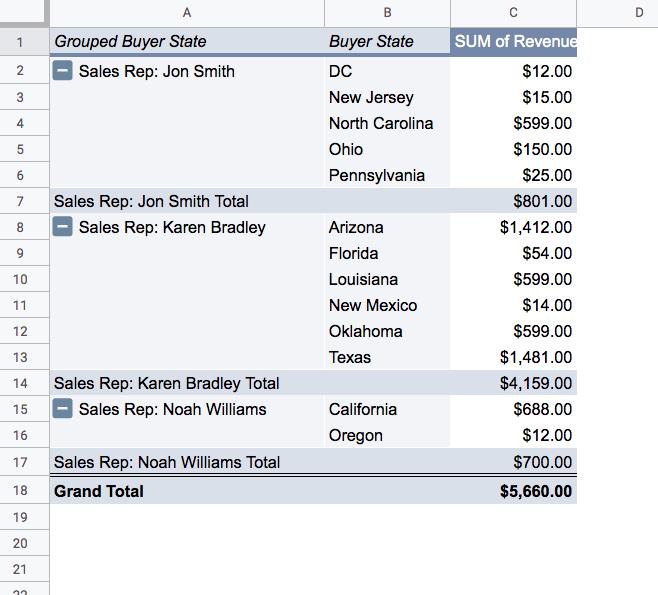Collapse the Sales Rep: Karen Bradley group
Screen dimensions: 658x595
pos(63,227)
